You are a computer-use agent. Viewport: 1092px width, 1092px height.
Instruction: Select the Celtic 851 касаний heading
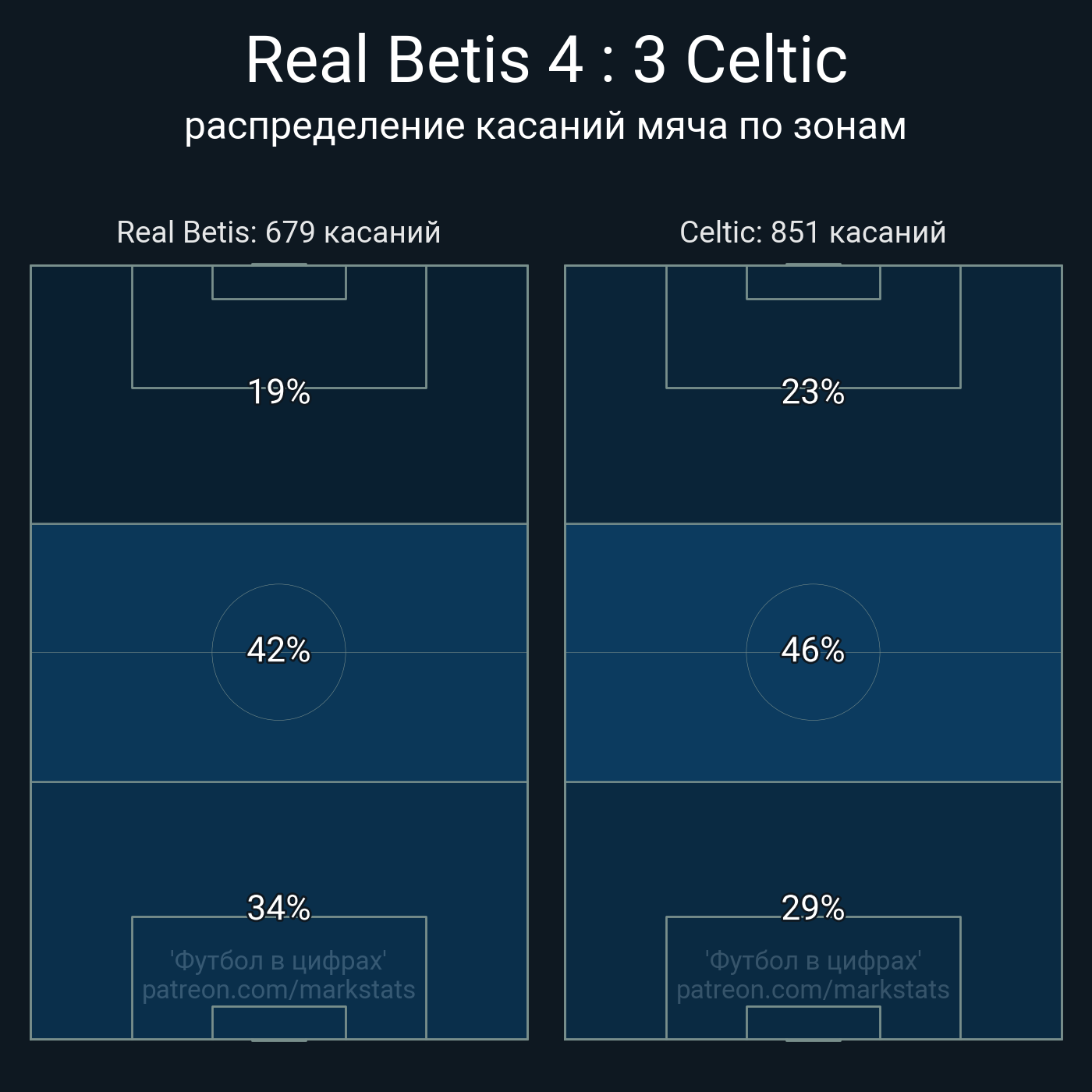pos(813,232)
